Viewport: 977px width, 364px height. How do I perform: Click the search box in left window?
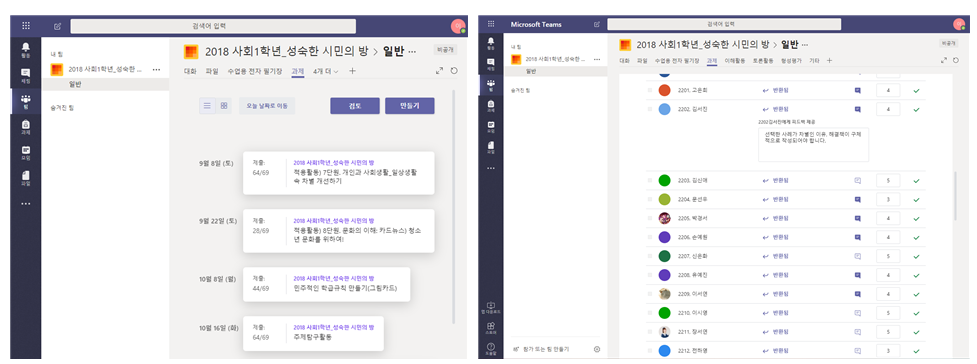(212, 26)
